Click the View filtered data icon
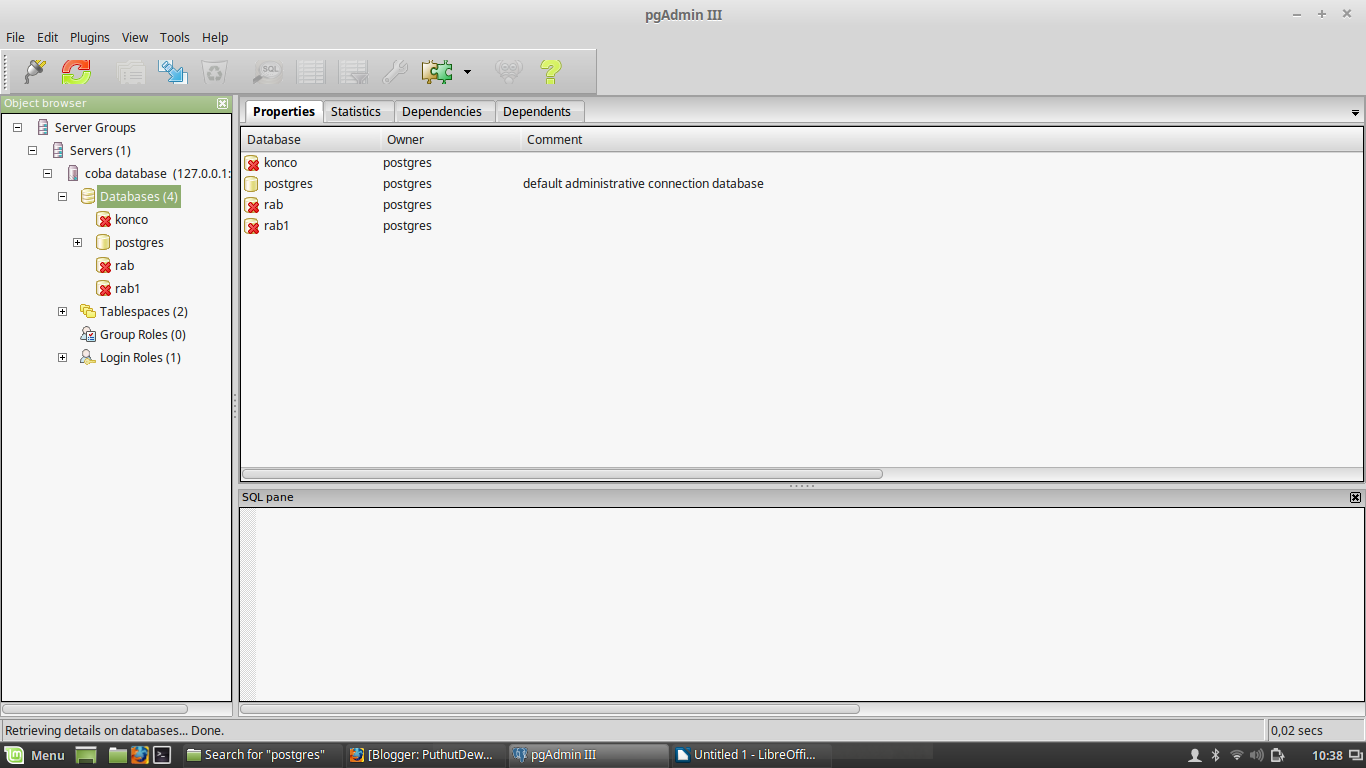Screen dimensions: 1366x768 353,72
